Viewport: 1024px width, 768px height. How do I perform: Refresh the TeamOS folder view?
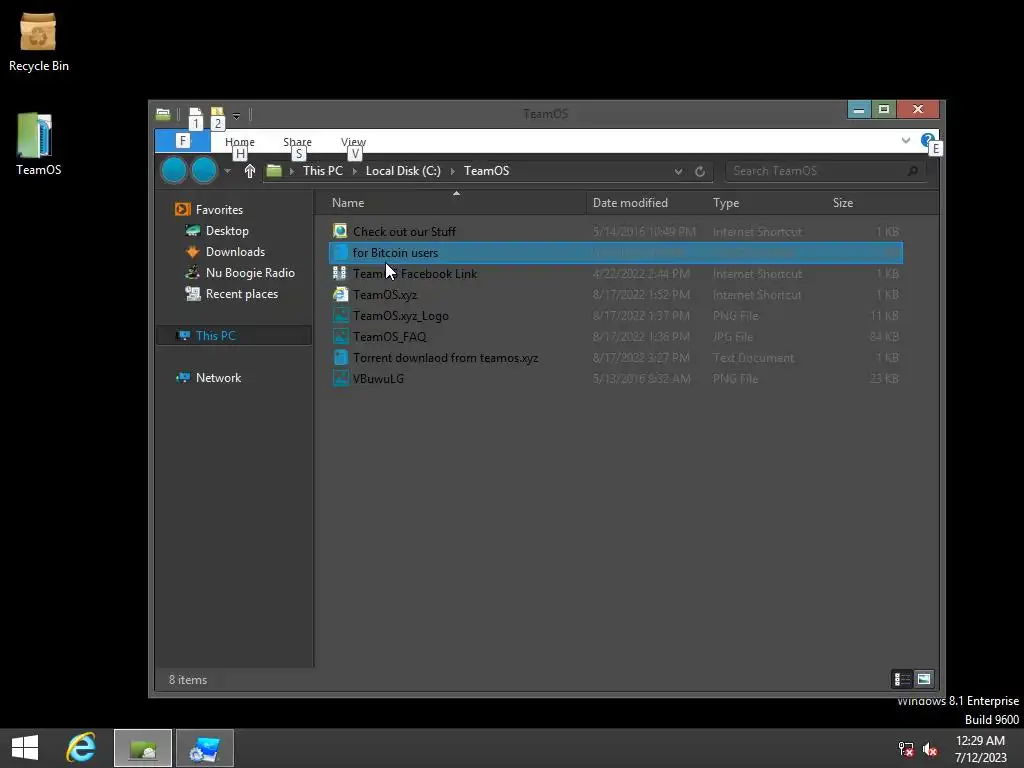699,171
